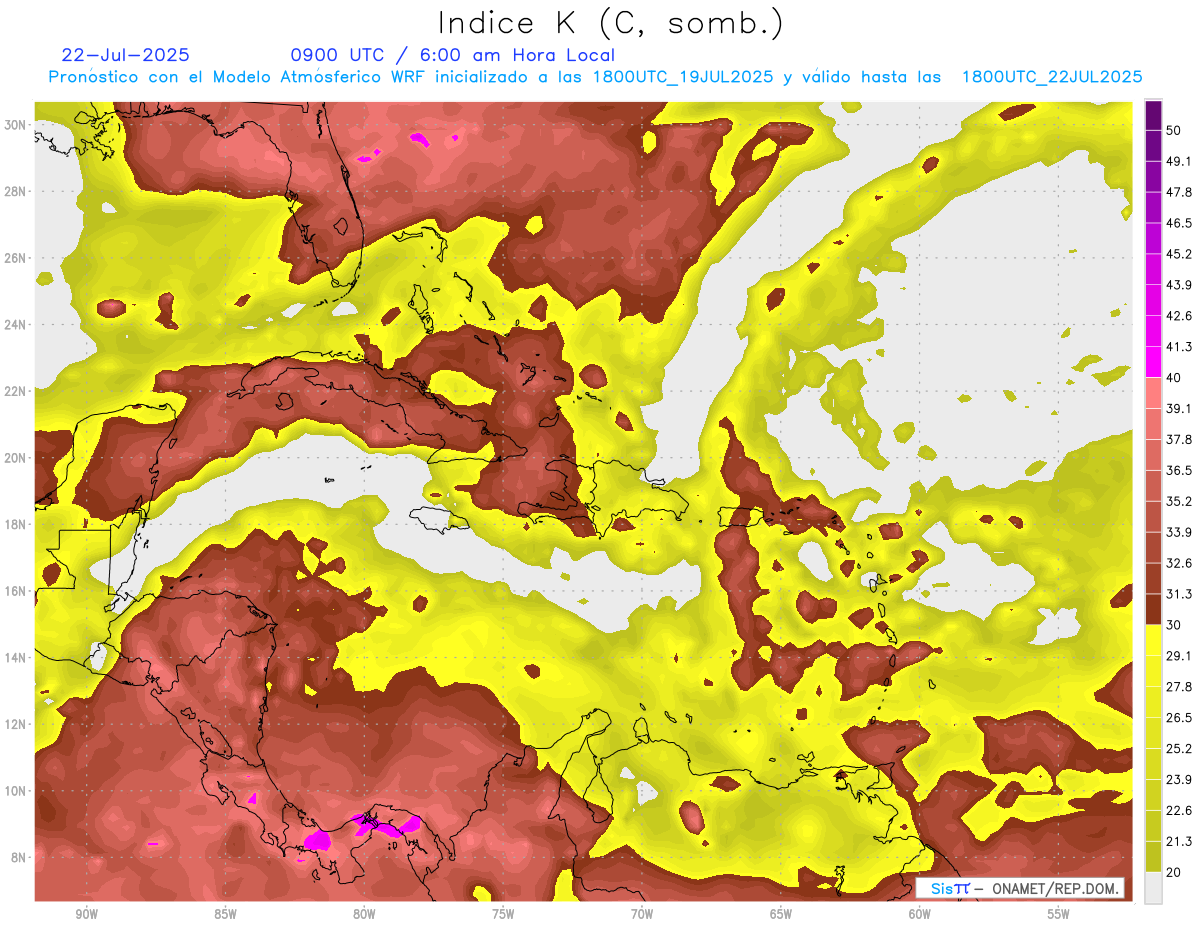This screenshot has width=1200, height=927.
Task: Click the 65W longitude axis label
Action: 781,914
